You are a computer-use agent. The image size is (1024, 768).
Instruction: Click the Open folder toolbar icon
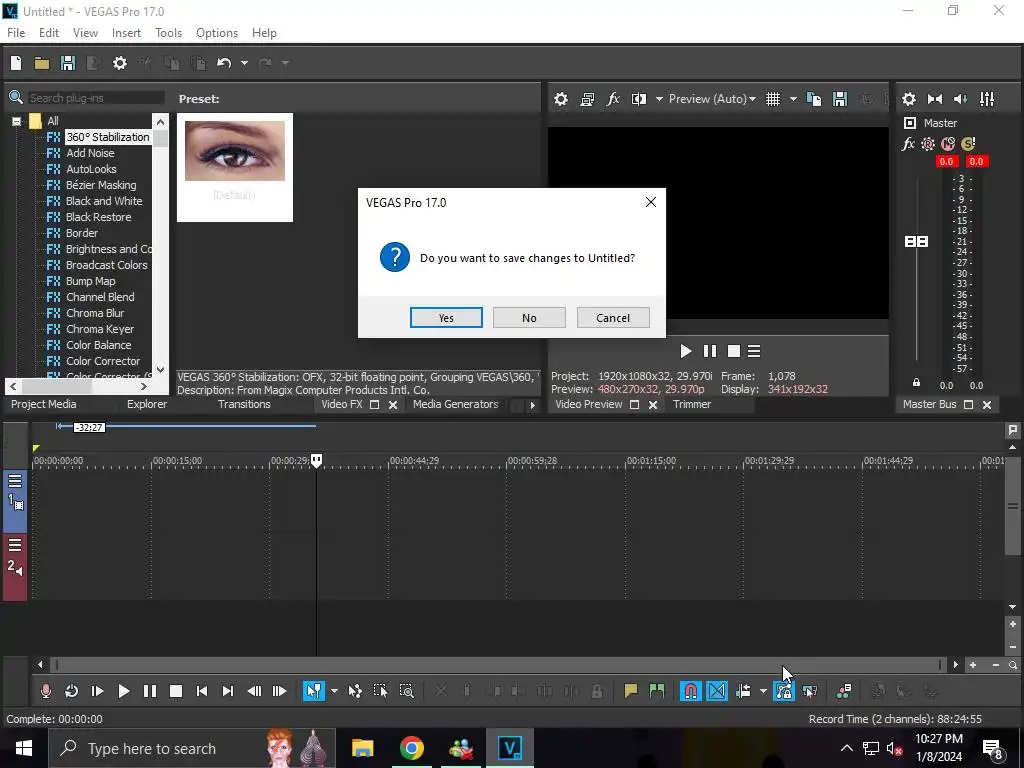42,63
